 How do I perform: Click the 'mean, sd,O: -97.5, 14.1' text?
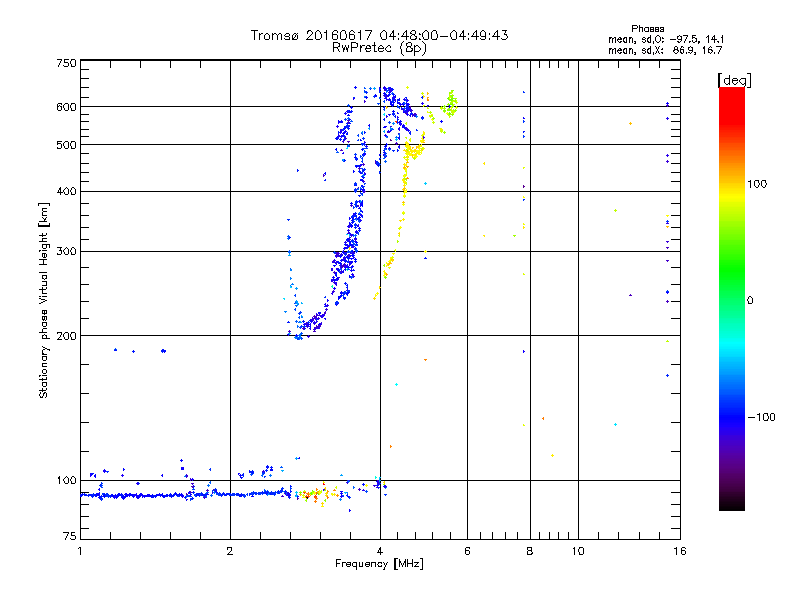666,39
